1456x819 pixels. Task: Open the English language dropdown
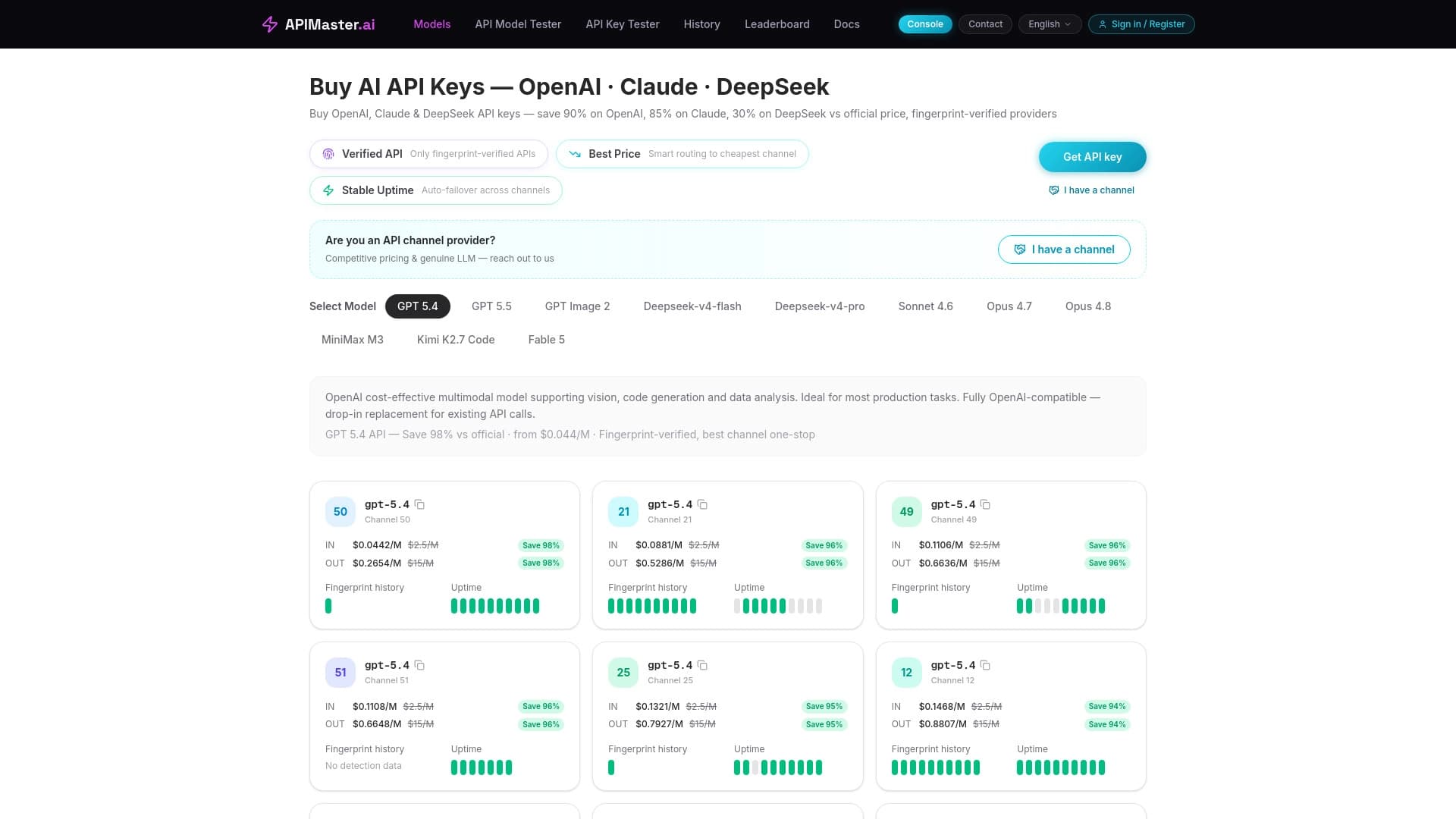click(x=1050, y=24)
